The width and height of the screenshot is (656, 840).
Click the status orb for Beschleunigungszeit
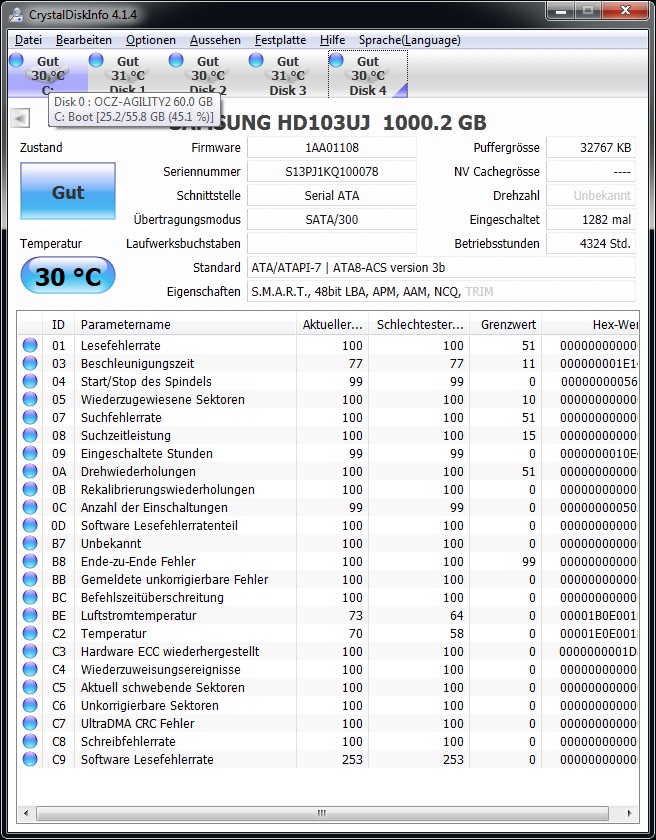[x=30, y=363]
